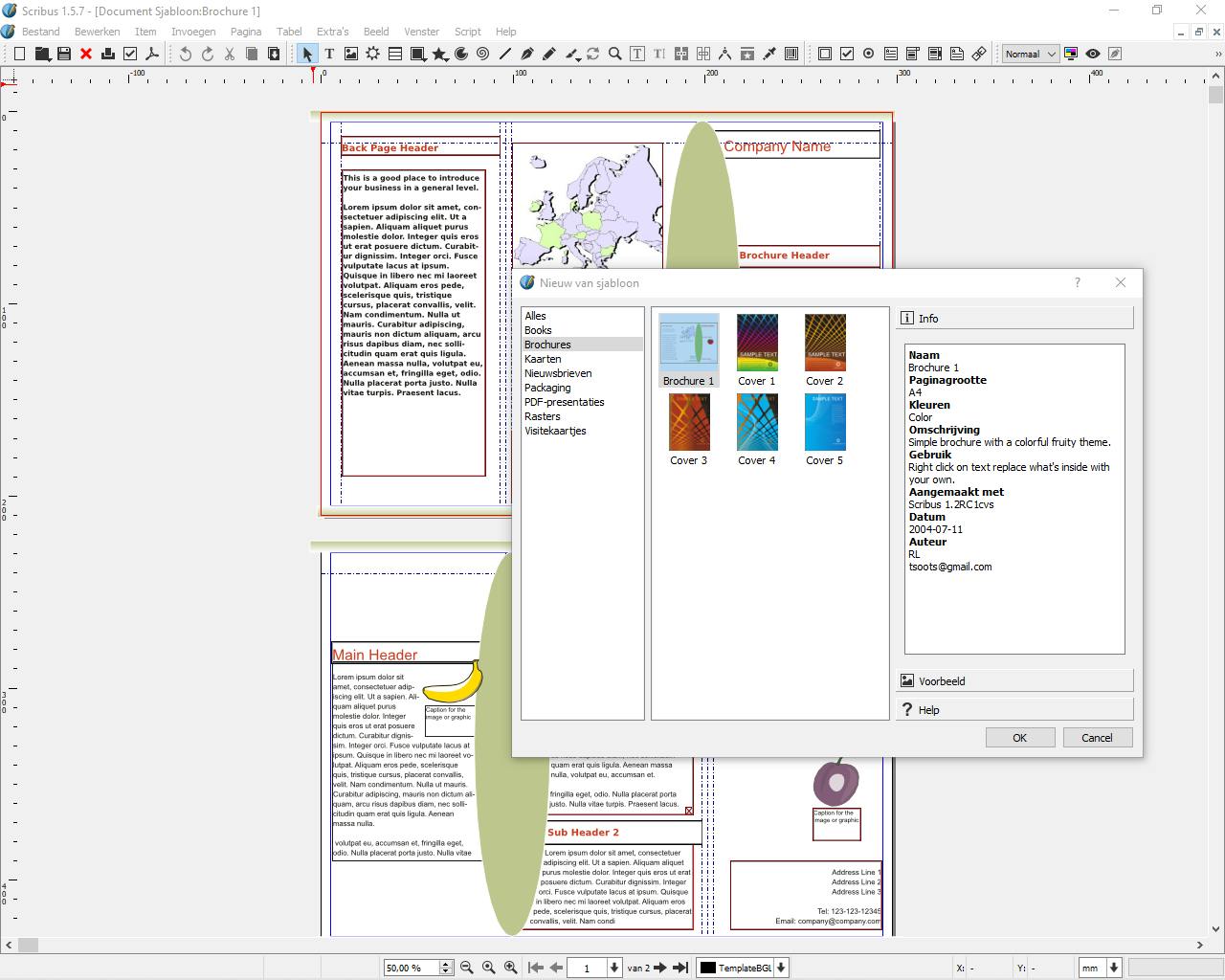This screenshot has width=1225, height=980.
Task: Toggle preview mode eye icon
Action: tap(1093, 55)
